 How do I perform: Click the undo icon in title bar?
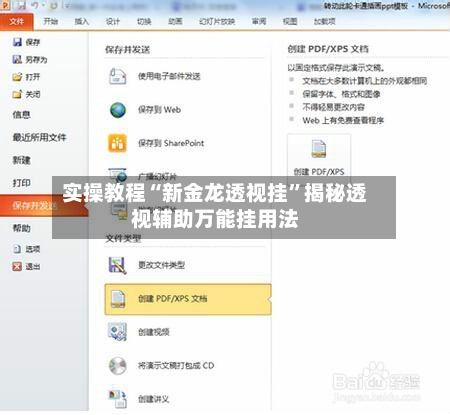pyautogui.click(x=35, y=5)
